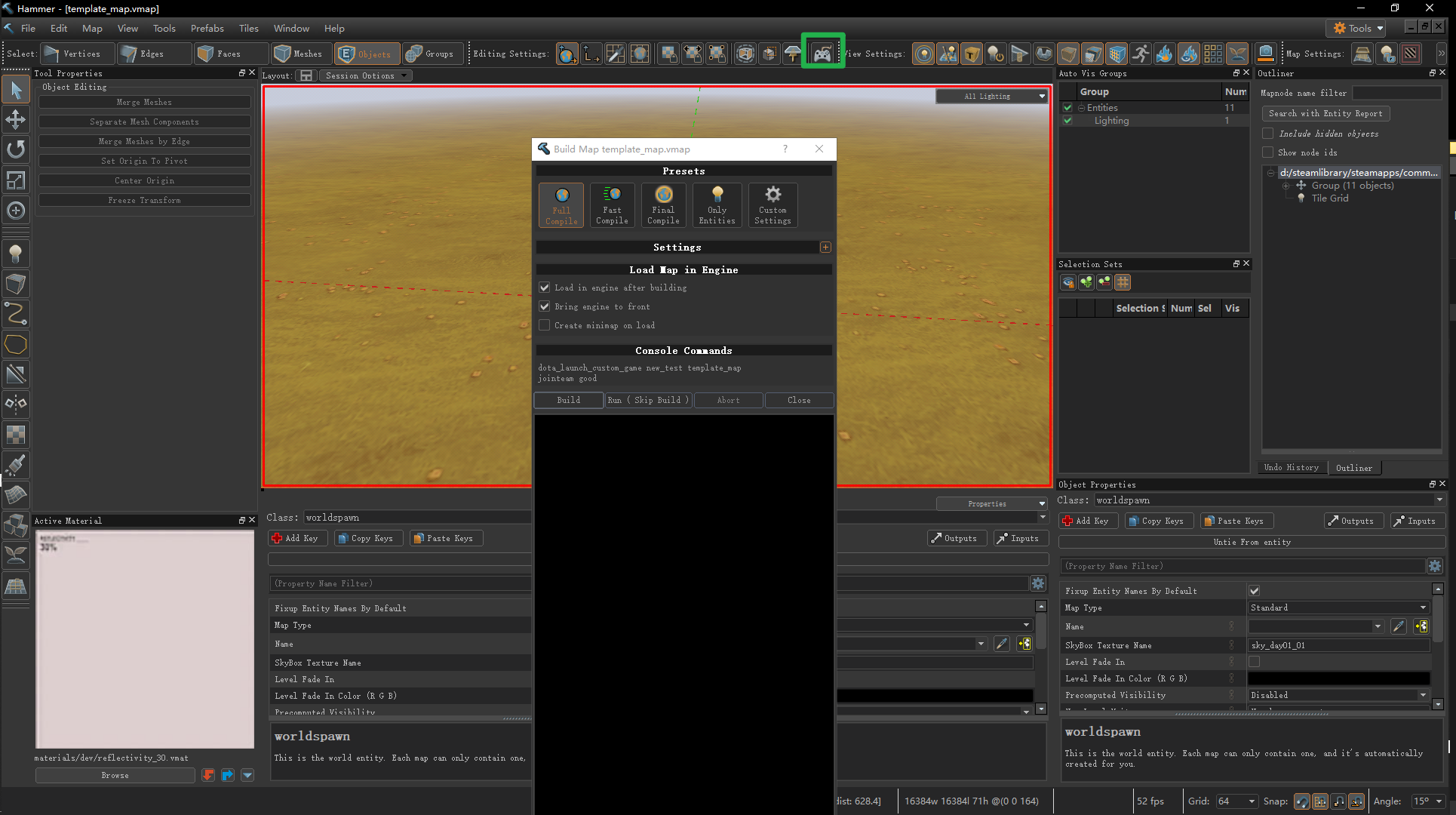1456x815 pixels.
Task: Select the Selection arrow tool in left toolbar
Action: coord(16,90)
